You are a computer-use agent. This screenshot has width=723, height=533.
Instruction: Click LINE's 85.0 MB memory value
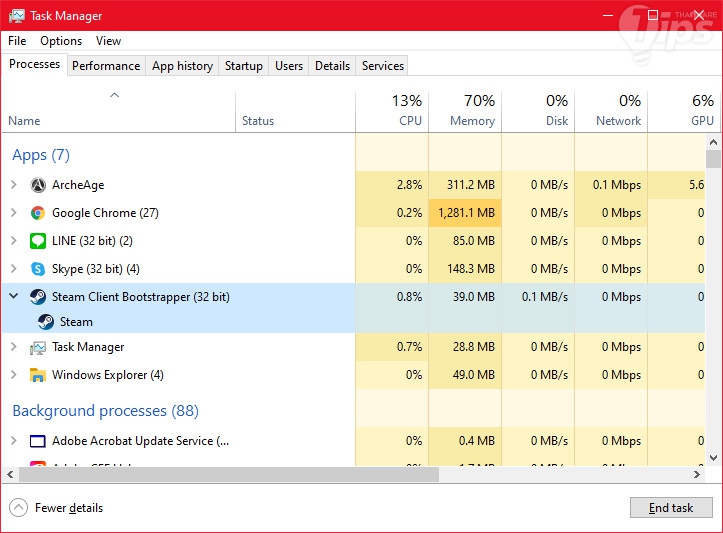pyautogui.click(x=474, y=241)
